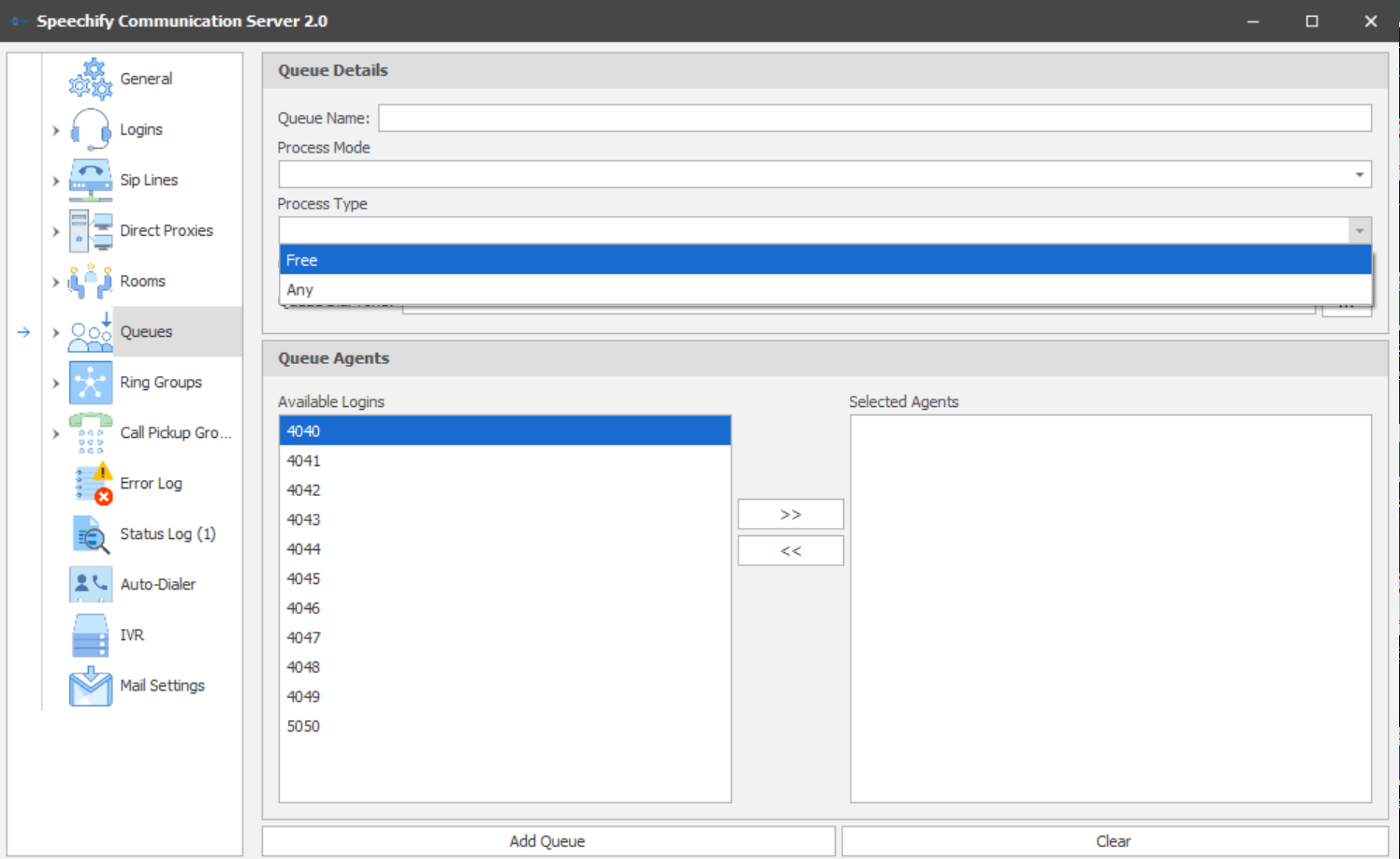The image size is (1400, 859).
Task: Select Sip Lines label in sidebar
Action: tap(149, 180)
